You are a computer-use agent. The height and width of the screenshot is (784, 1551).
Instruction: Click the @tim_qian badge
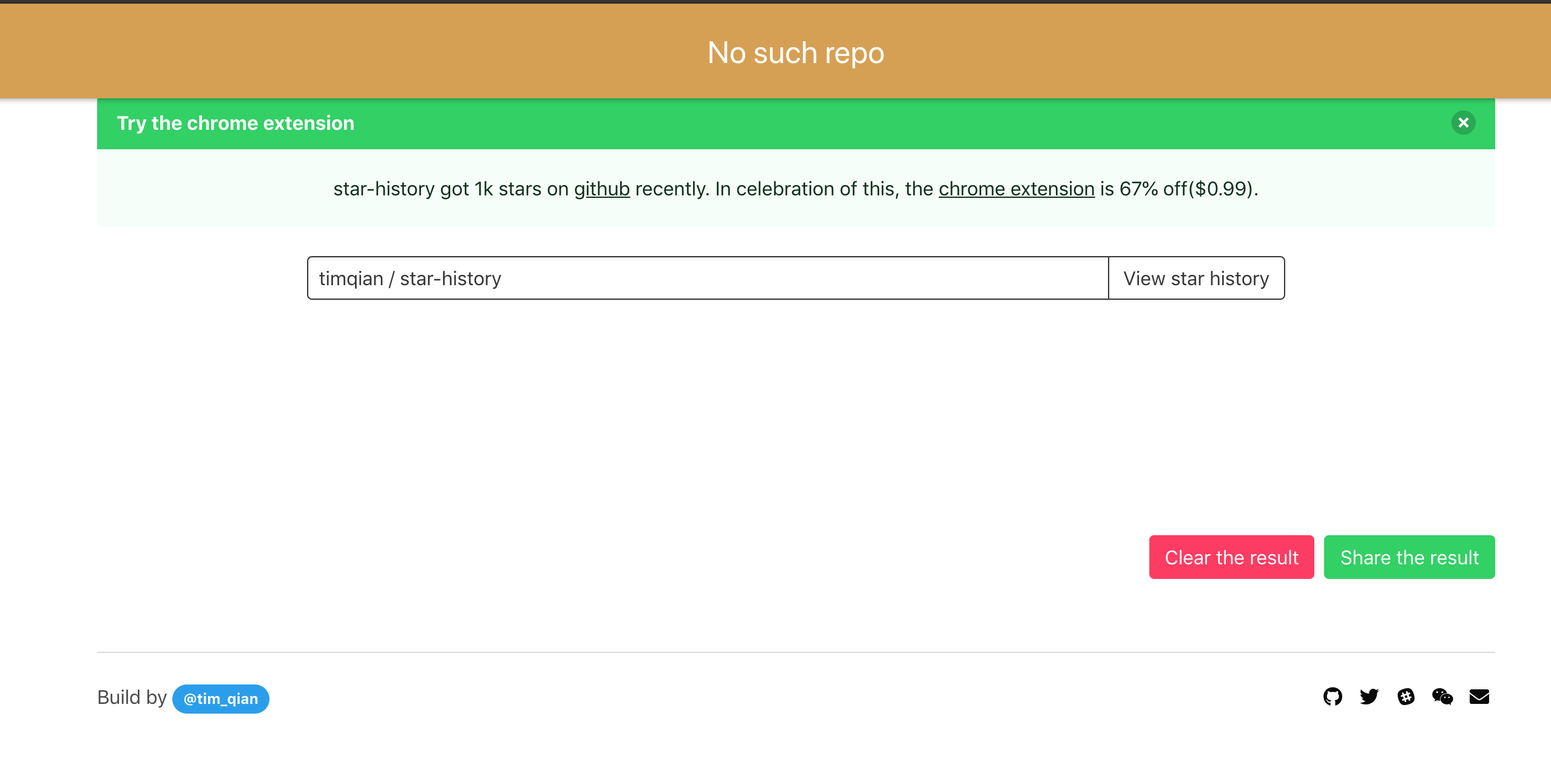pyautogui.click(x=221, y=698)
